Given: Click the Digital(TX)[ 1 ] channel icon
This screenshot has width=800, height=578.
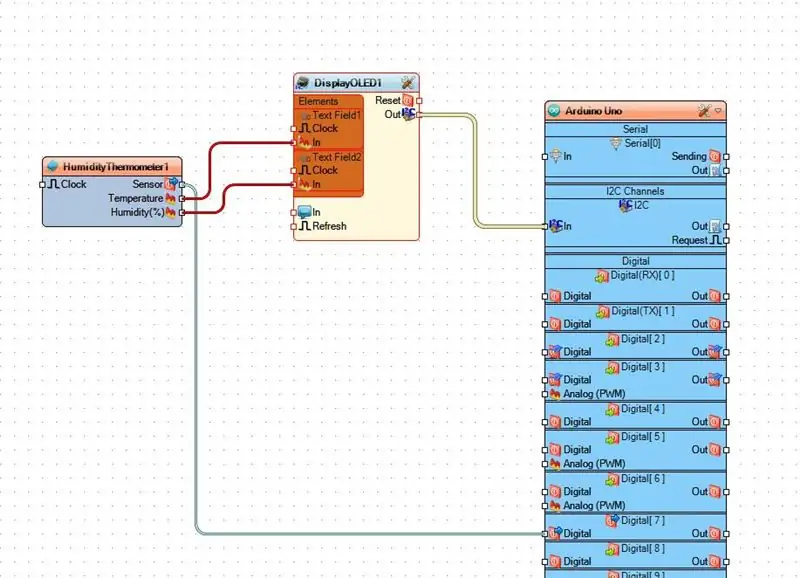Looking at the screenshot, I should [603, 312].
